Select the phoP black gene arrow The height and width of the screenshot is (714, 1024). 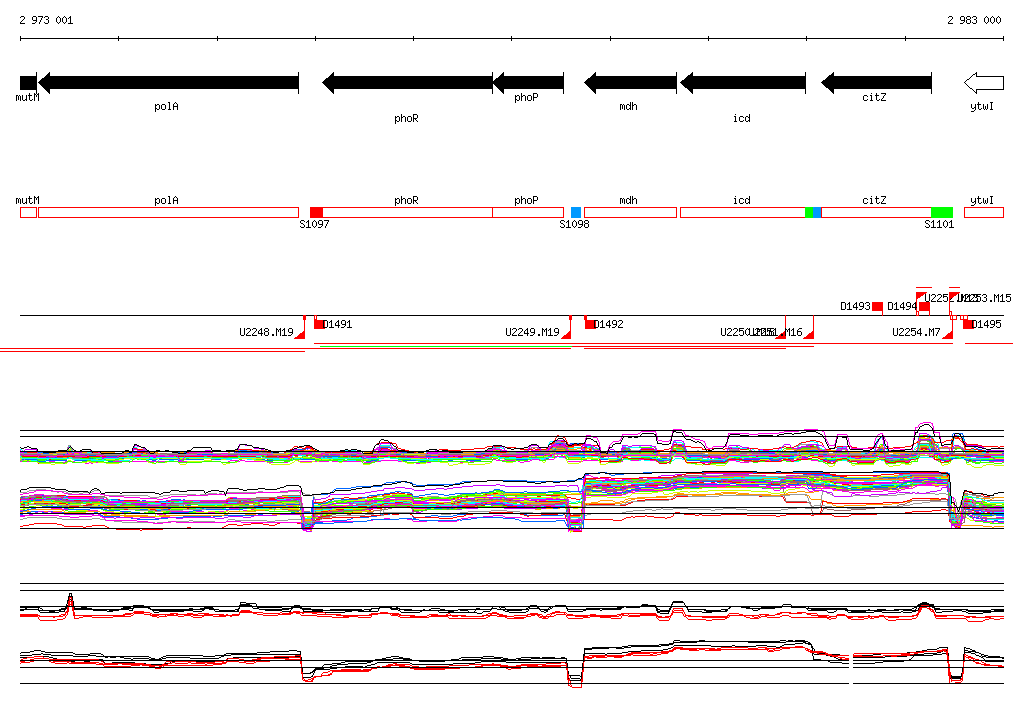click(528, 83)
